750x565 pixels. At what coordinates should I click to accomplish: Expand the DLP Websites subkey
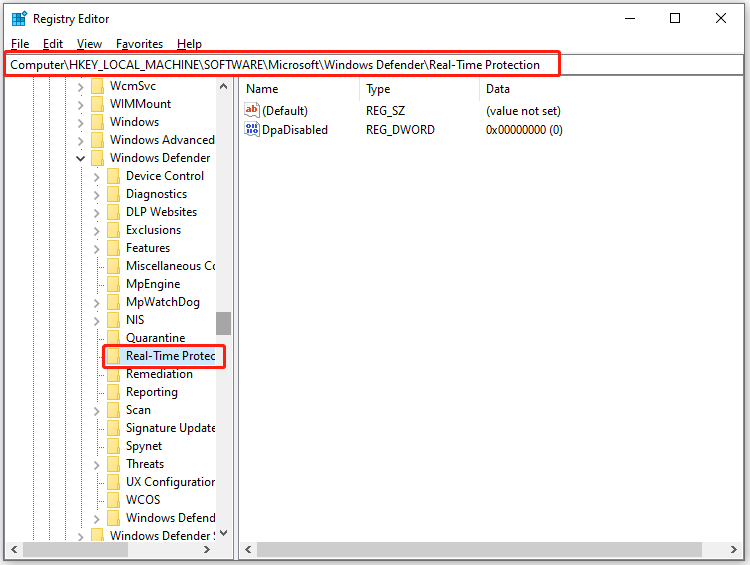[97, 213]
